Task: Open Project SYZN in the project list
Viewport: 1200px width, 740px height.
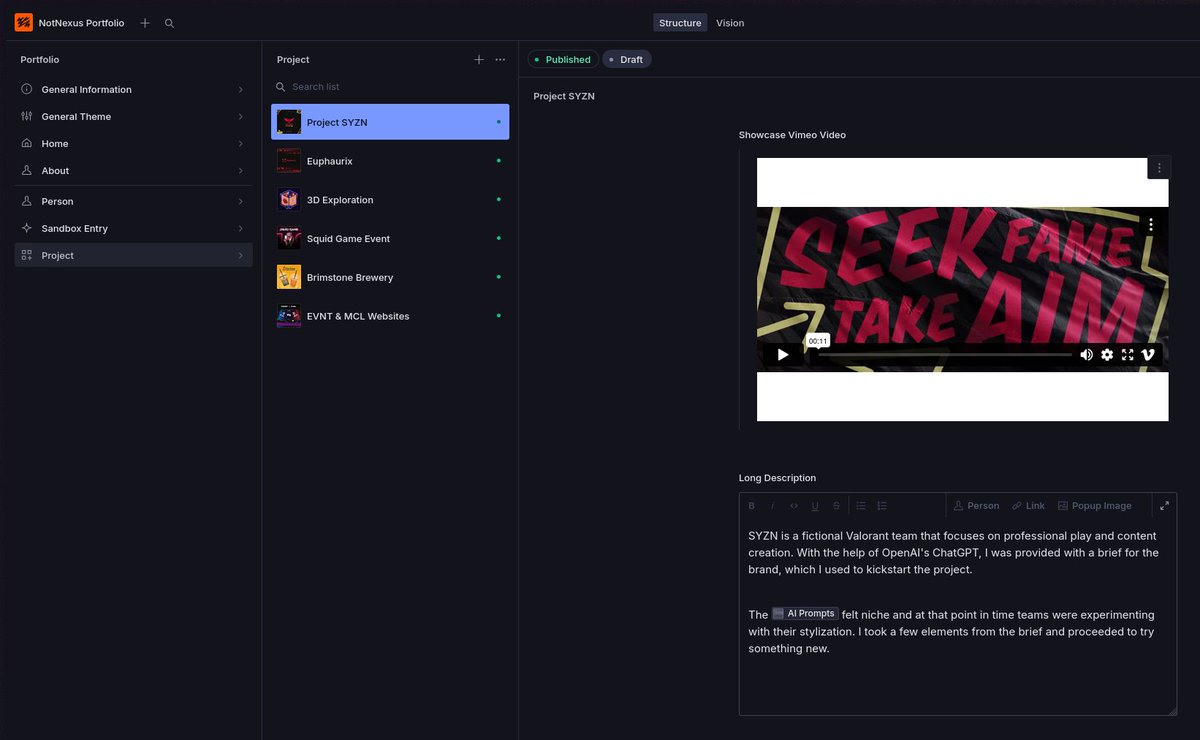Action: coord(390,122)
